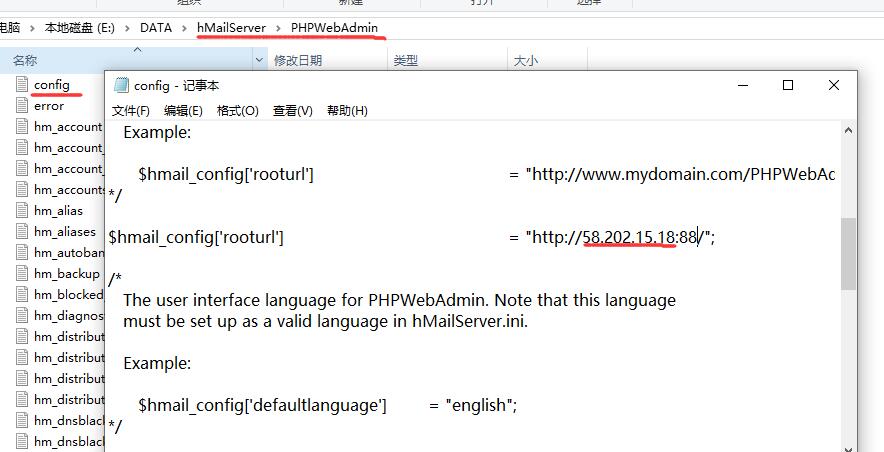Click the hm_backup file icon
This screenshot has height=452, width=884.
[22, 273]
